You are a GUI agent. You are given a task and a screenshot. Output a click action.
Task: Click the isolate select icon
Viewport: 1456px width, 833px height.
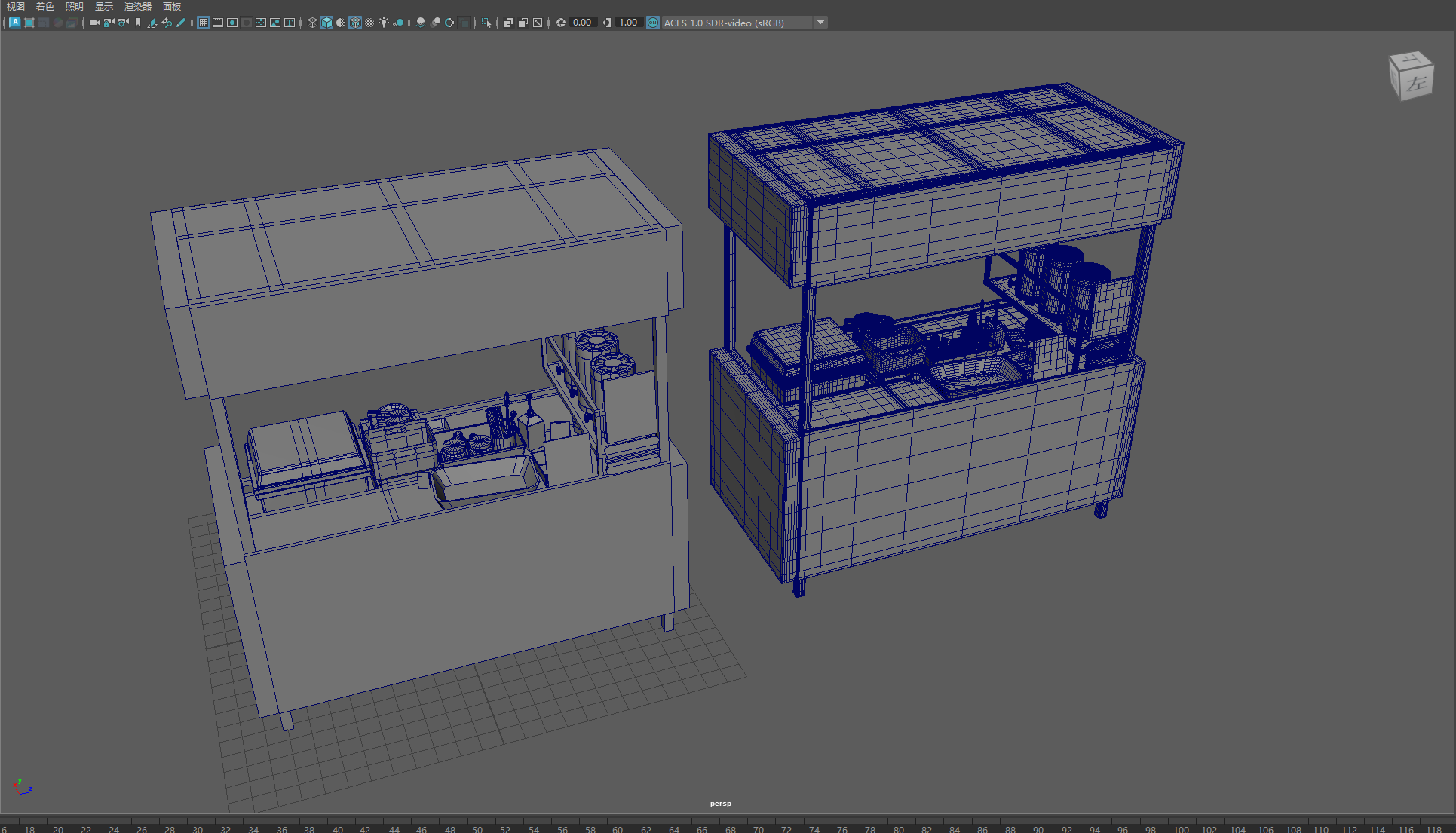point(486,23)
